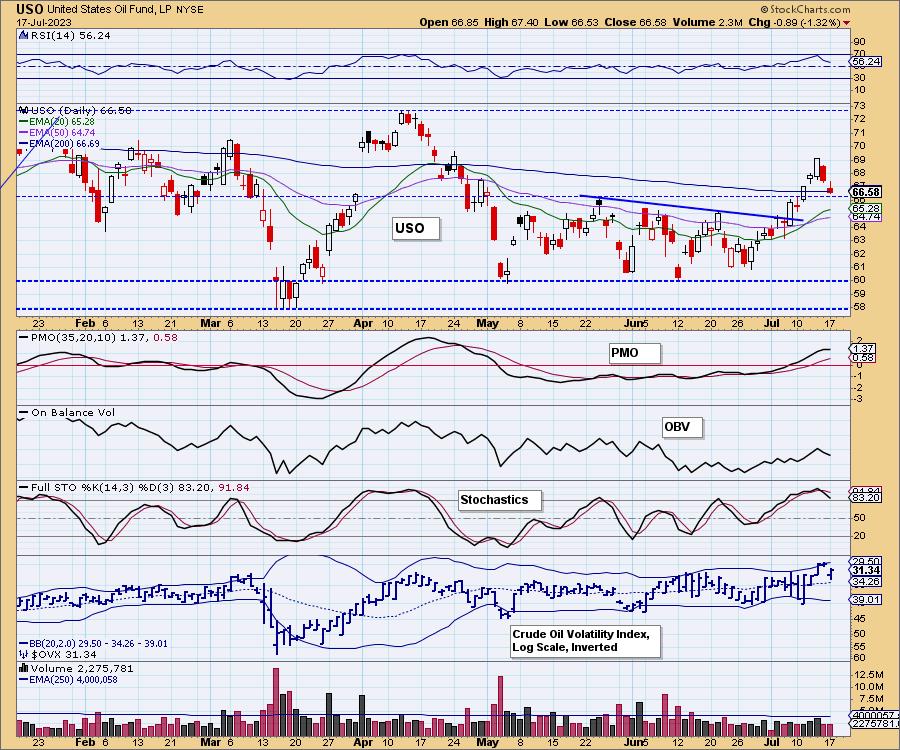Click the EMA(20) 65.28 legend entry

click(57, 122)
